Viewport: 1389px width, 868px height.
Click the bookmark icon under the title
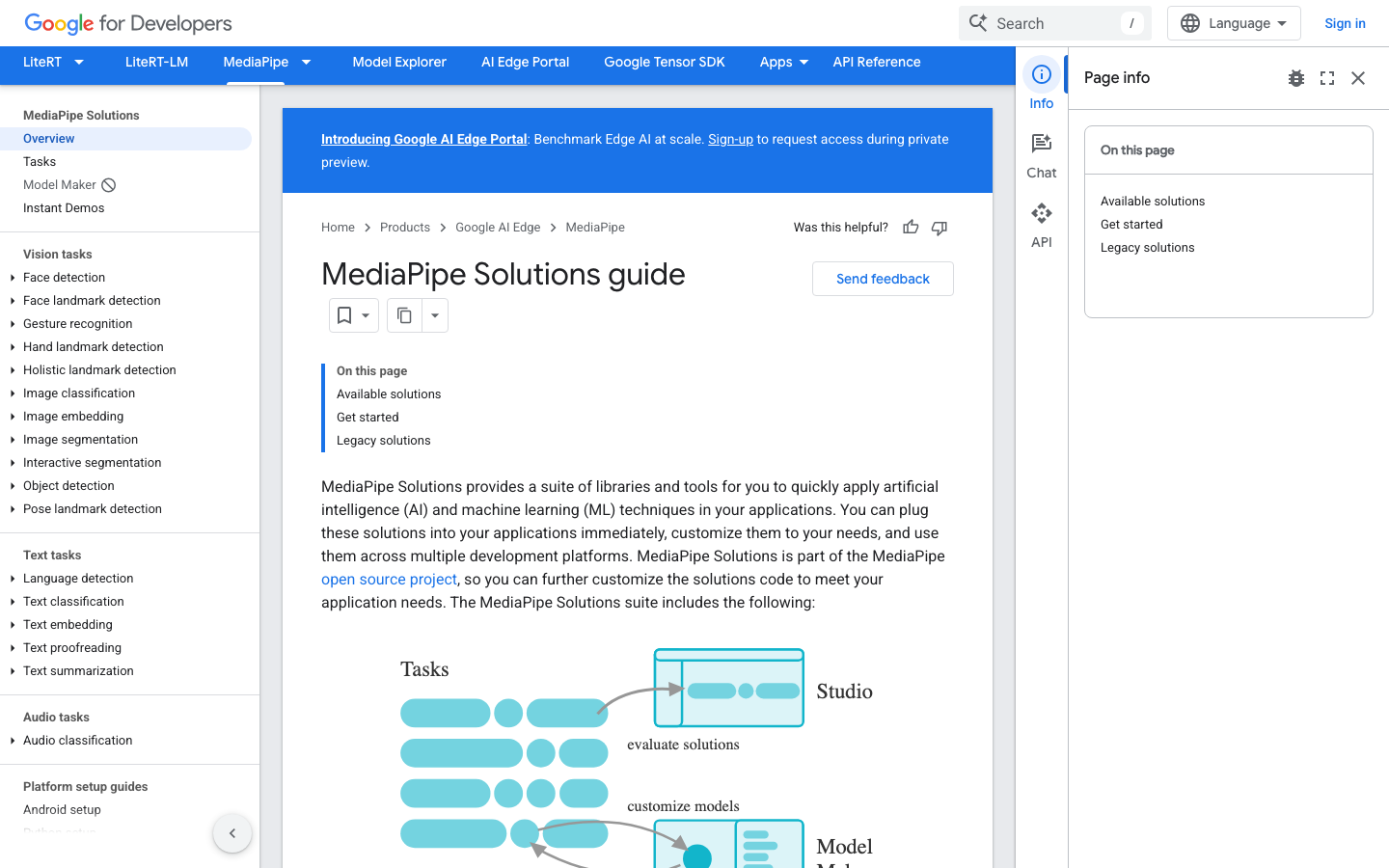click(x=344, y=315)
